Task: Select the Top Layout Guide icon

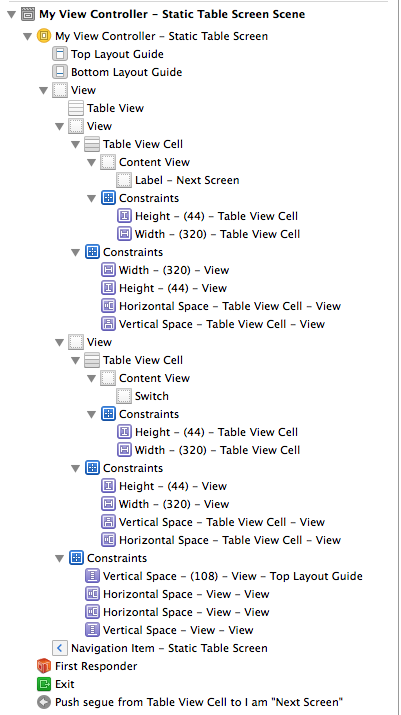Action: pyautogui.click(x=60, y=54)
